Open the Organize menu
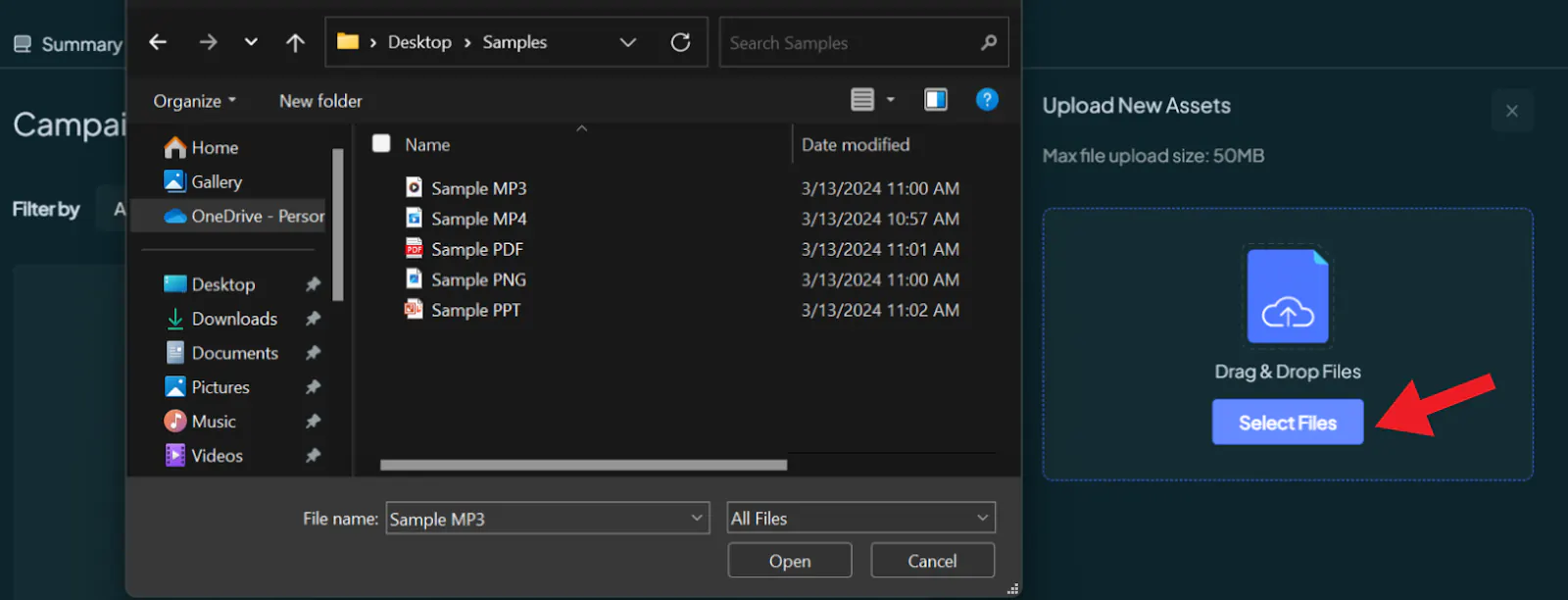Image resolution: width=1568 pixels, height=600 pixels. [194, 101]
